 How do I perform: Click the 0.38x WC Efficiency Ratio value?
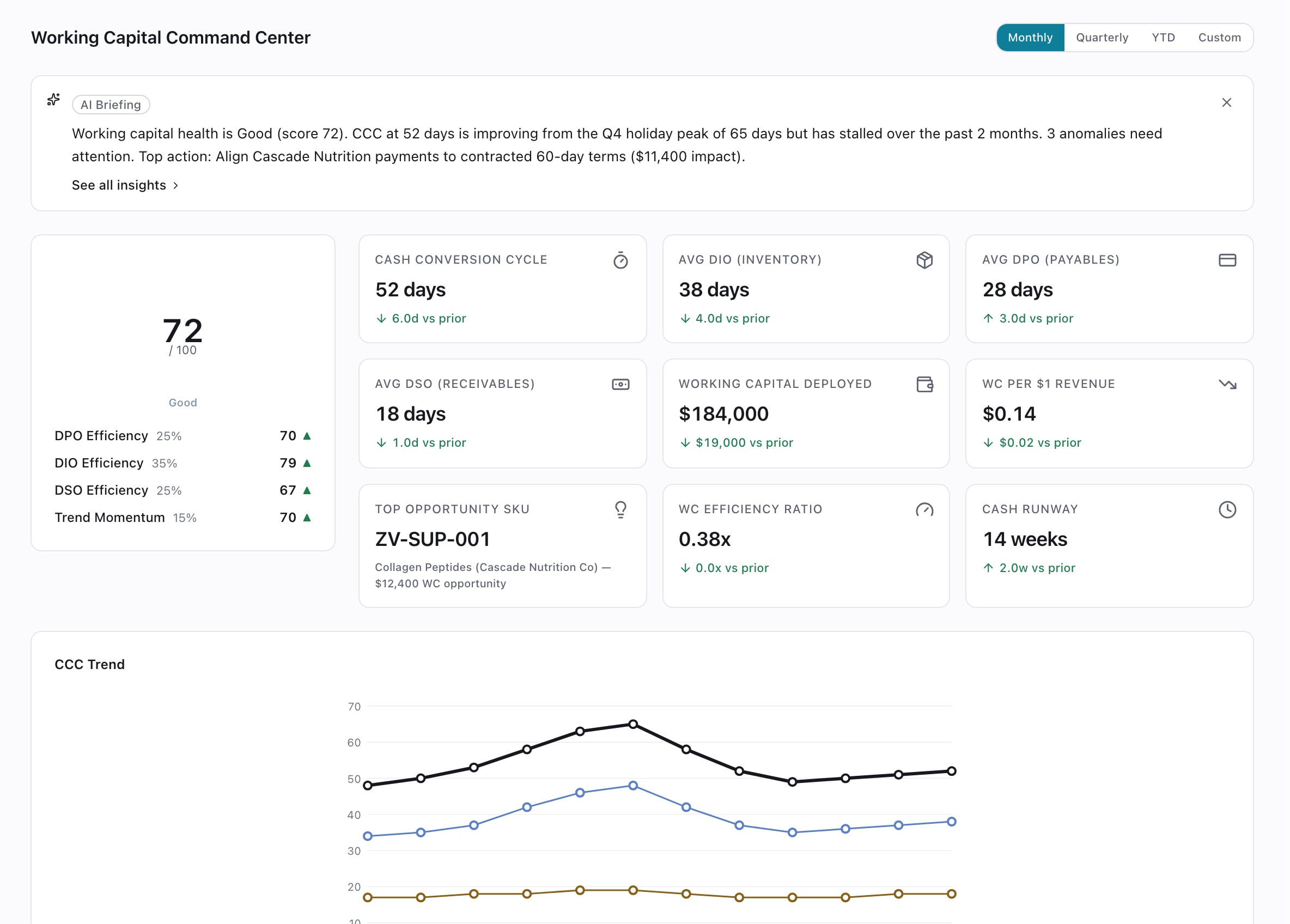[x=705, y=539]
